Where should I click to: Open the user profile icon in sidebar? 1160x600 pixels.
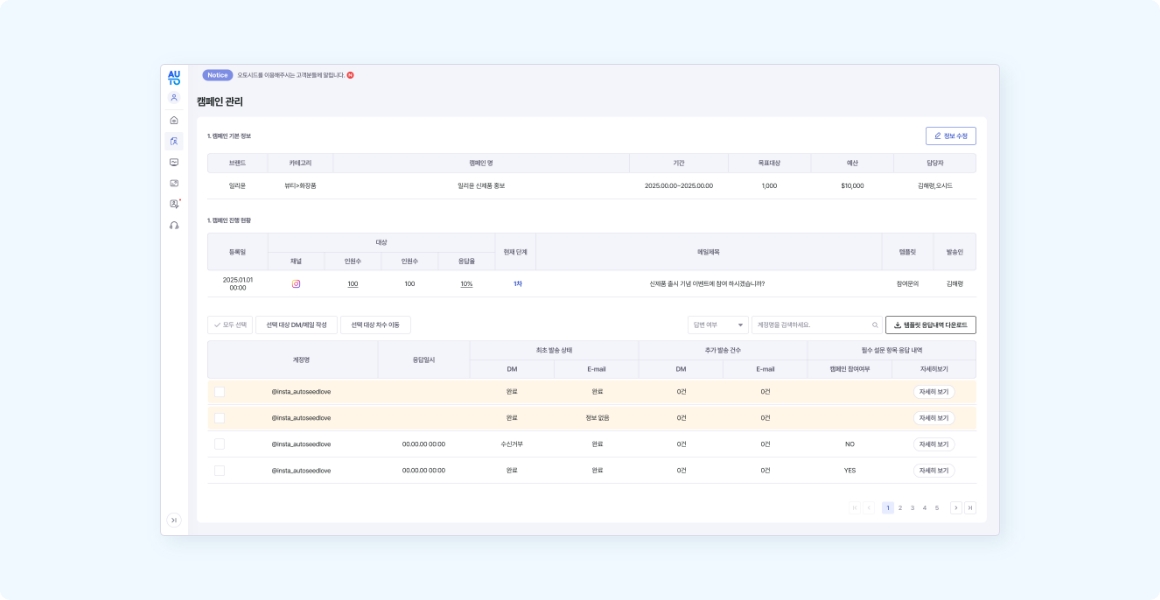(174, 98)
